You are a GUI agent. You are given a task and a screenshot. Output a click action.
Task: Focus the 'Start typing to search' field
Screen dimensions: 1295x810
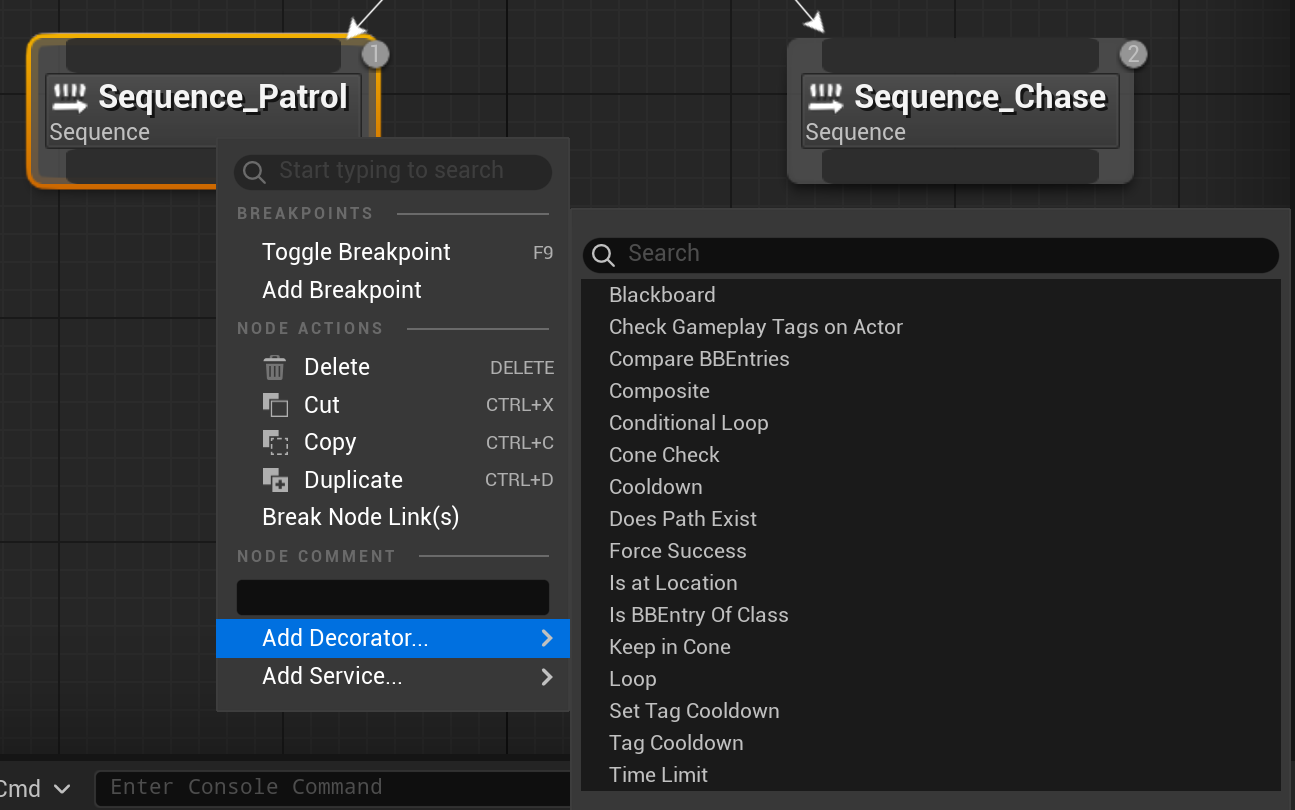click(x=393, y=172)
